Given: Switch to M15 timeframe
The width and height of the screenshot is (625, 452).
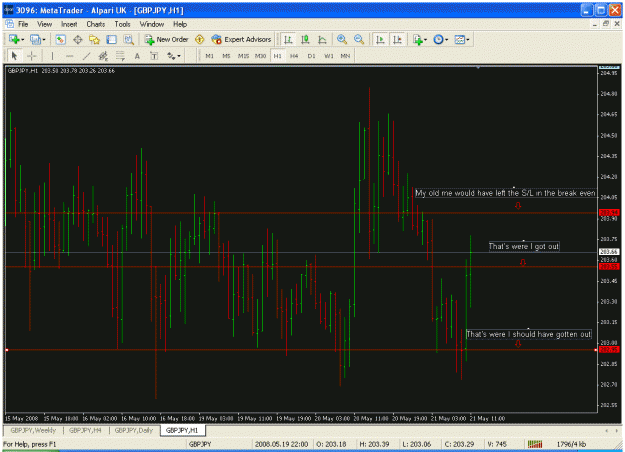Looking at the screenshot, I should (243, 56).
